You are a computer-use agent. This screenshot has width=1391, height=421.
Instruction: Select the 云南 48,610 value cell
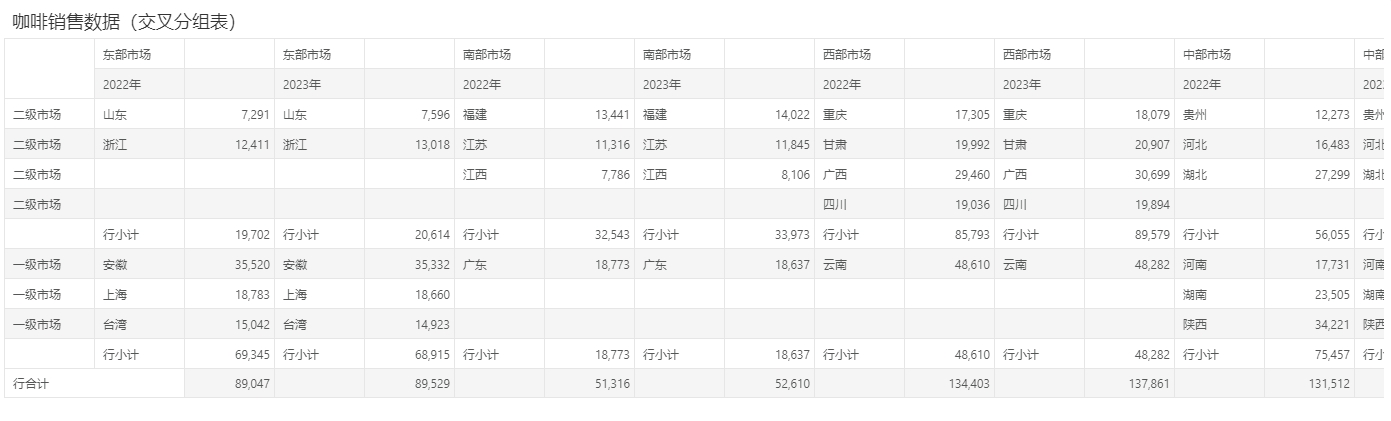click(950, 264)
